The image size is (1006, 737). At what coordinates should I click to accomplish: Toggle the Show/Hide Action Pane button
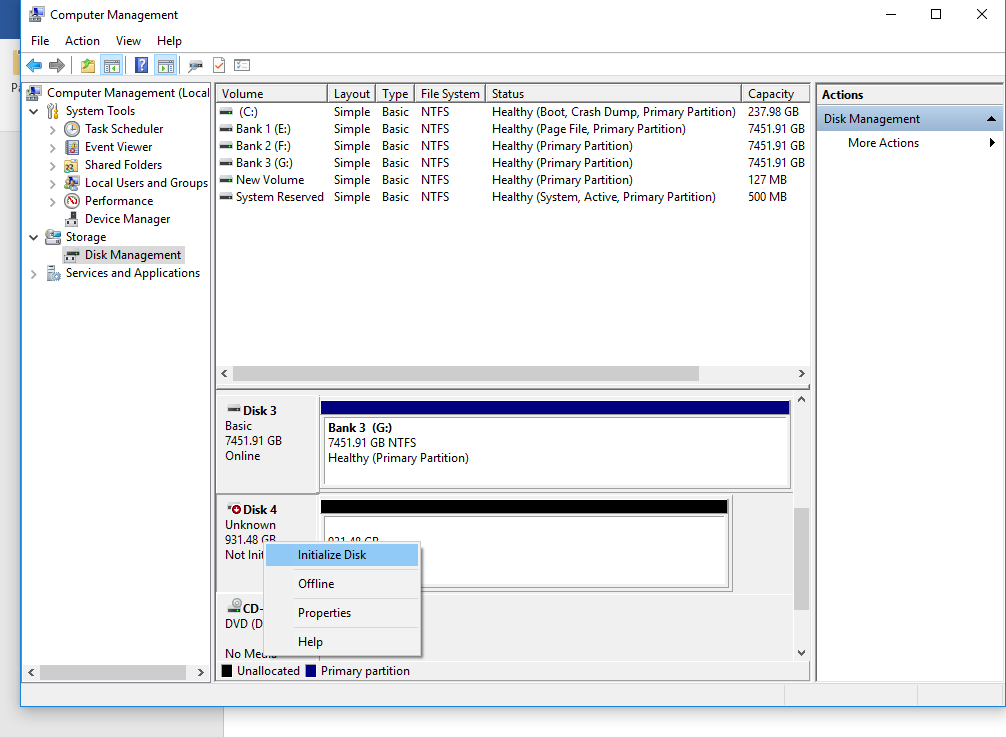point(165,66)
